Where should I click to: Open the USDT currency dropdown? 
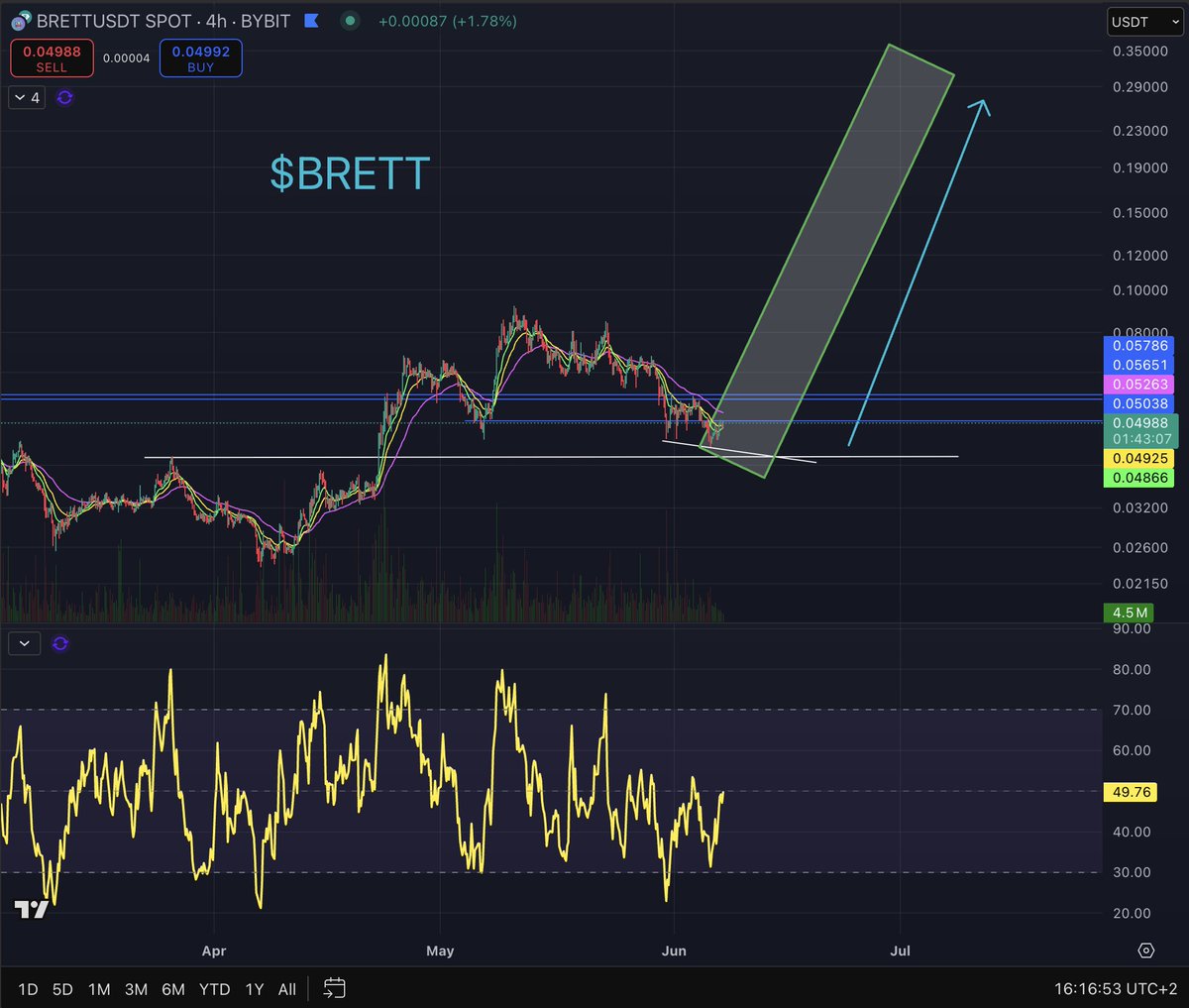click(x=1146, y=21)
